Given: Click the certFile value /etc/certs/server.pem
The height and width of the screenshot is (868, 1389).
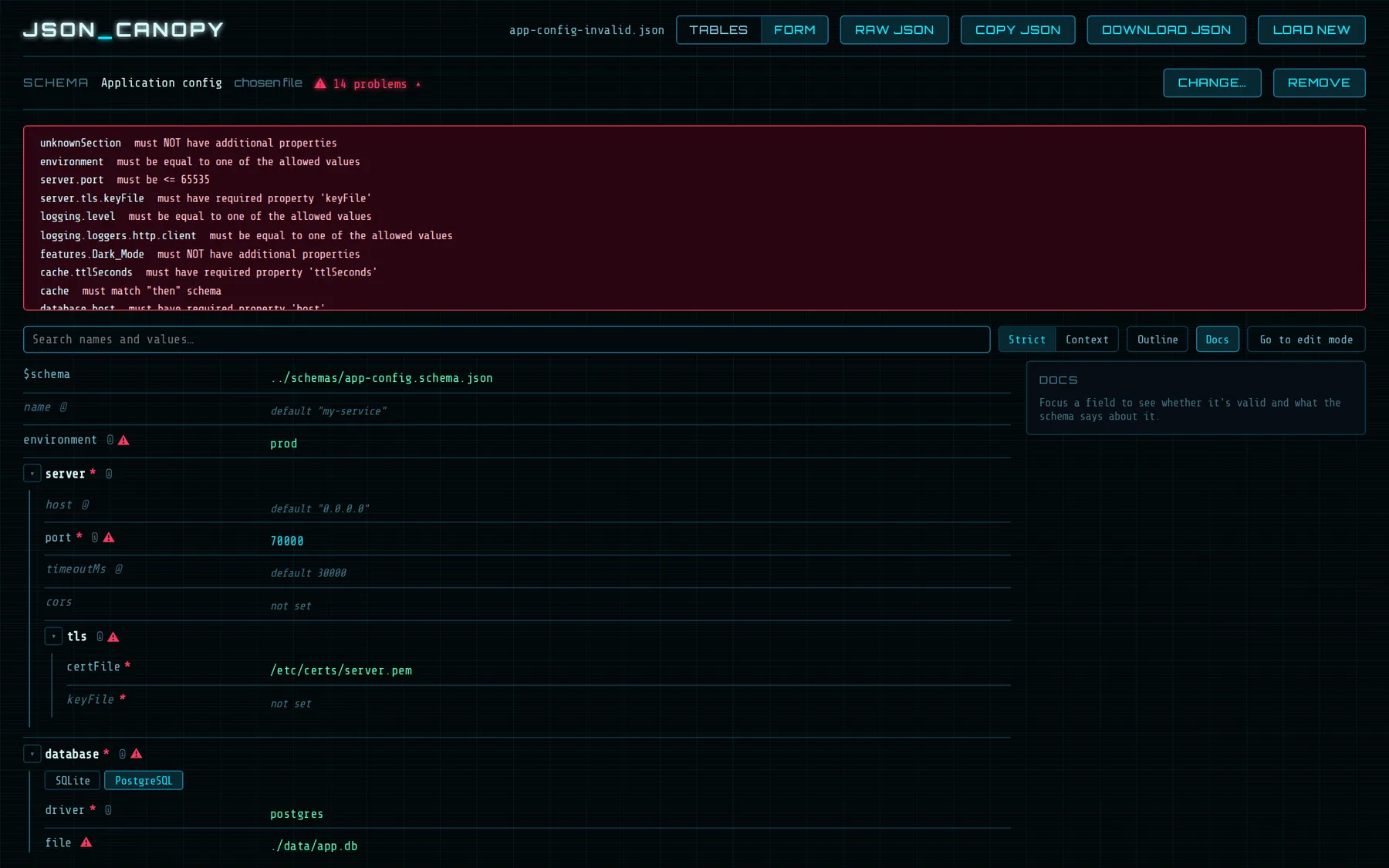Looking at the screenshot, I should click(x=341, y=670).
